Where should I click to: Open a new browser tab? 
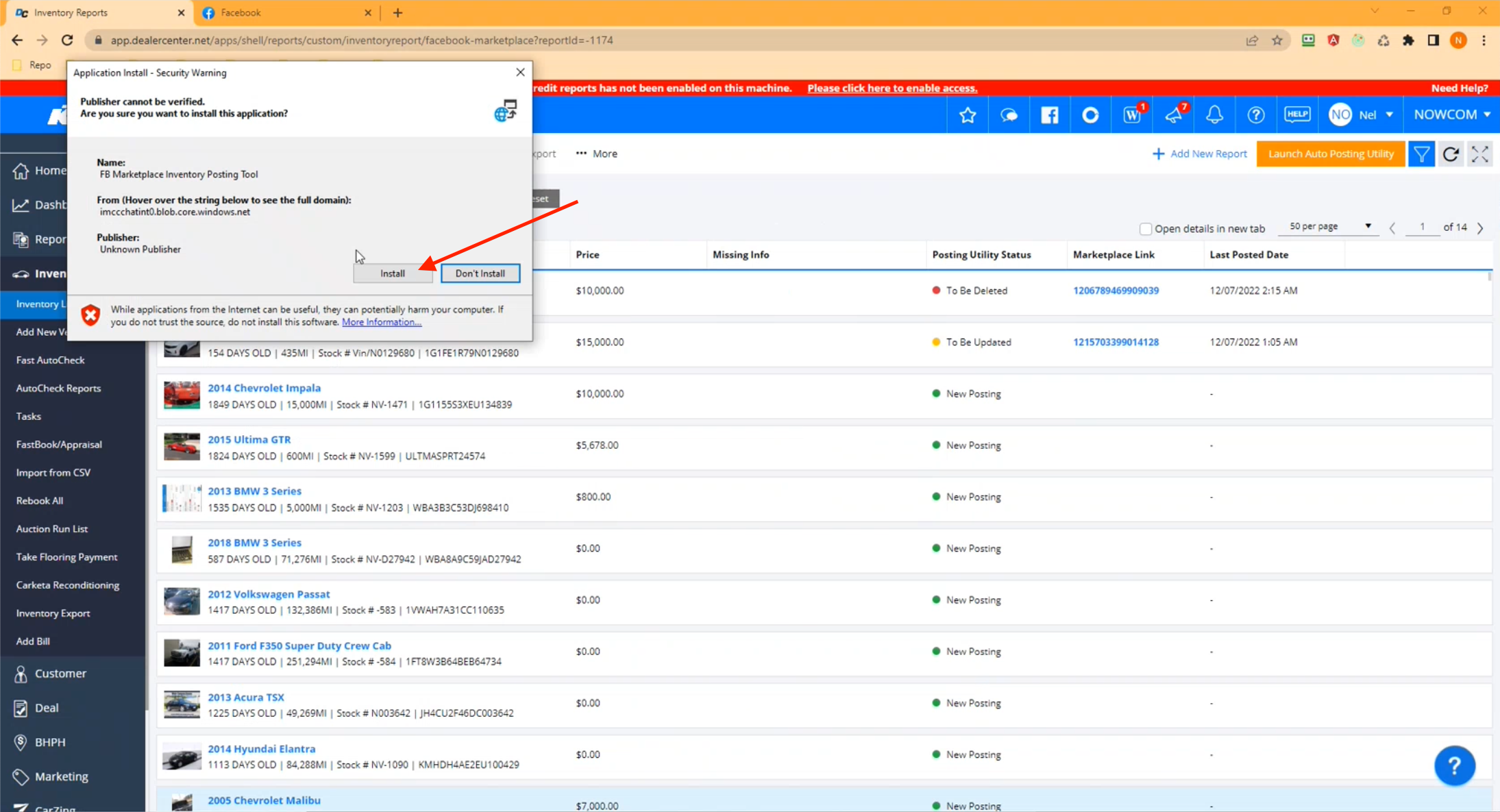(397, 12)
